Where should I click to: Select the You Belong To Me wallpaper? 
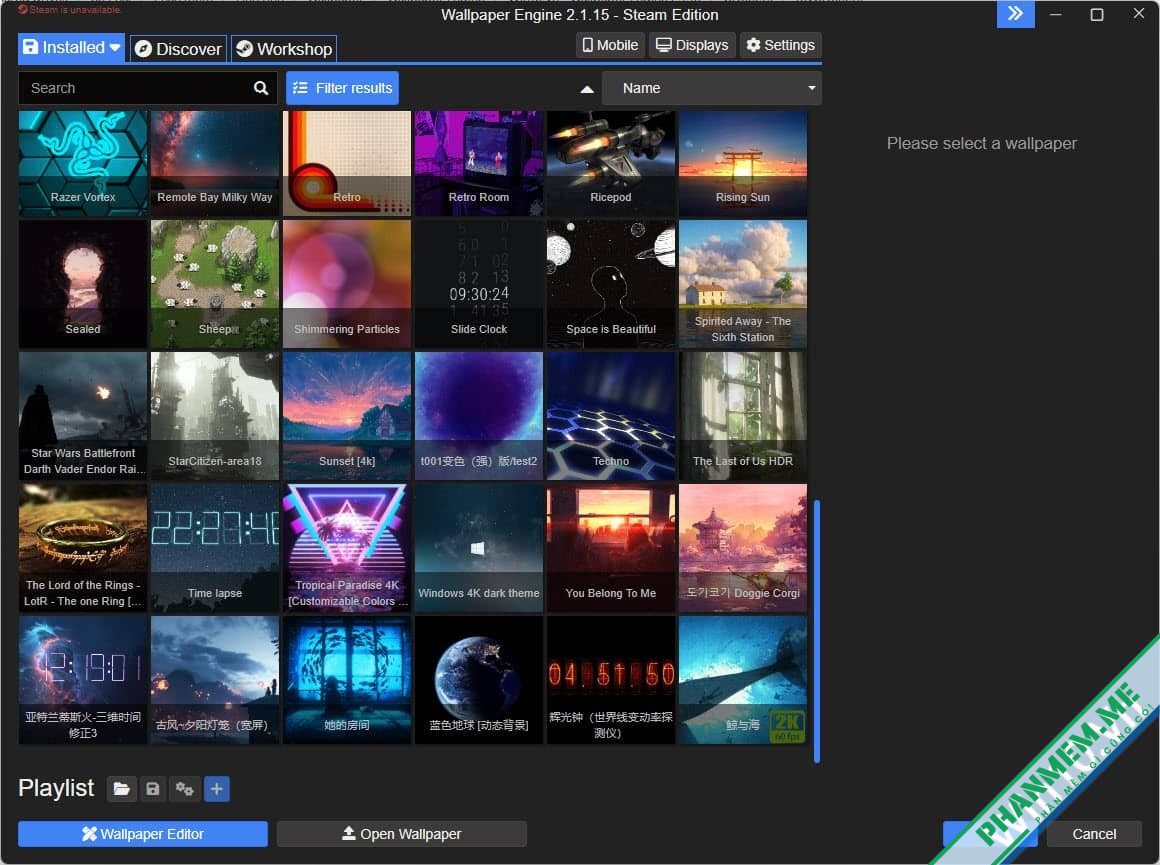coord(611,548)
